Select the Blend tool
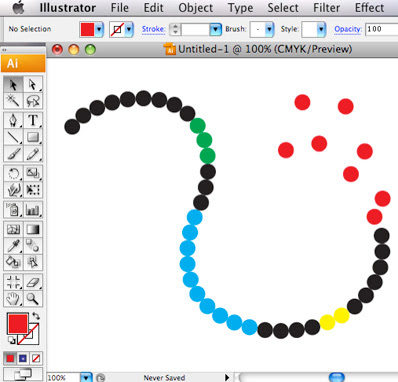Viewport: 398px width, 382px height. click(x=33, y=246)
